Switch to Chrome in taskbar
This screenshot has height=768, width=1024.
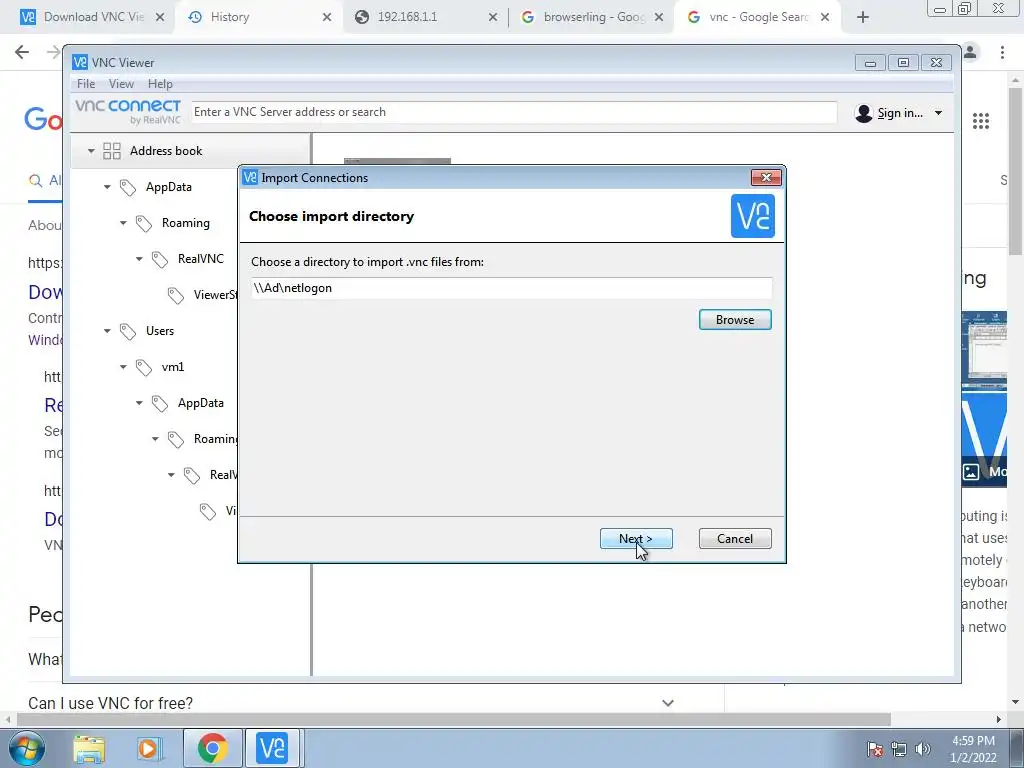click(212, 748)
